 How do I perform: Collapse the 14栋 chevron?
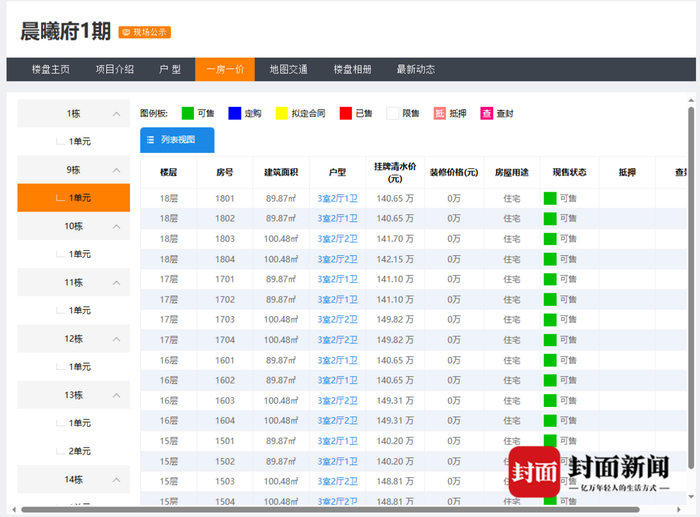pos(117,480)
